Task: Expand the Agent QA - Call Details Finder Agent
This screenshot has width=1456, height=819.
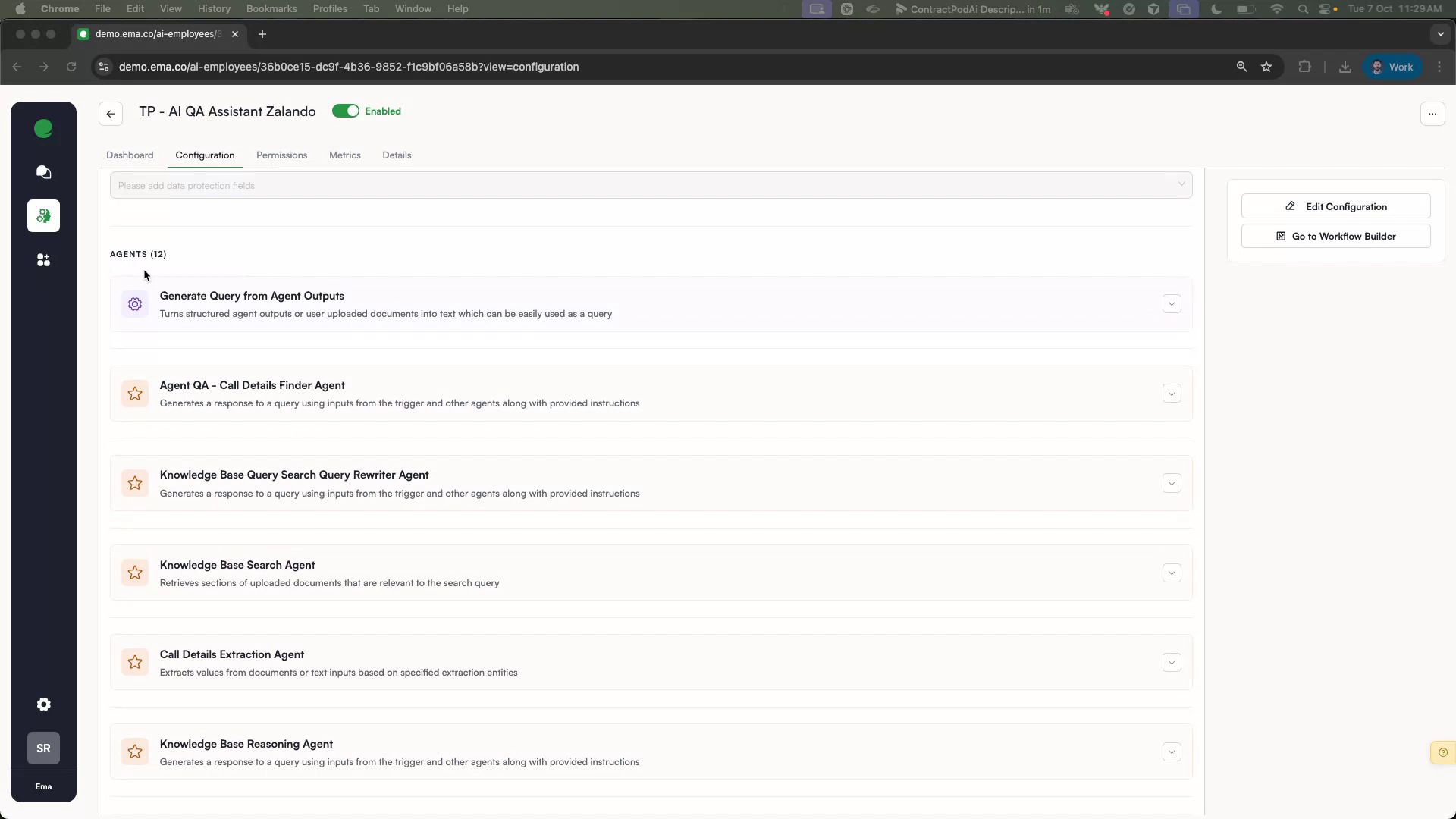Action: [1172, 394]
